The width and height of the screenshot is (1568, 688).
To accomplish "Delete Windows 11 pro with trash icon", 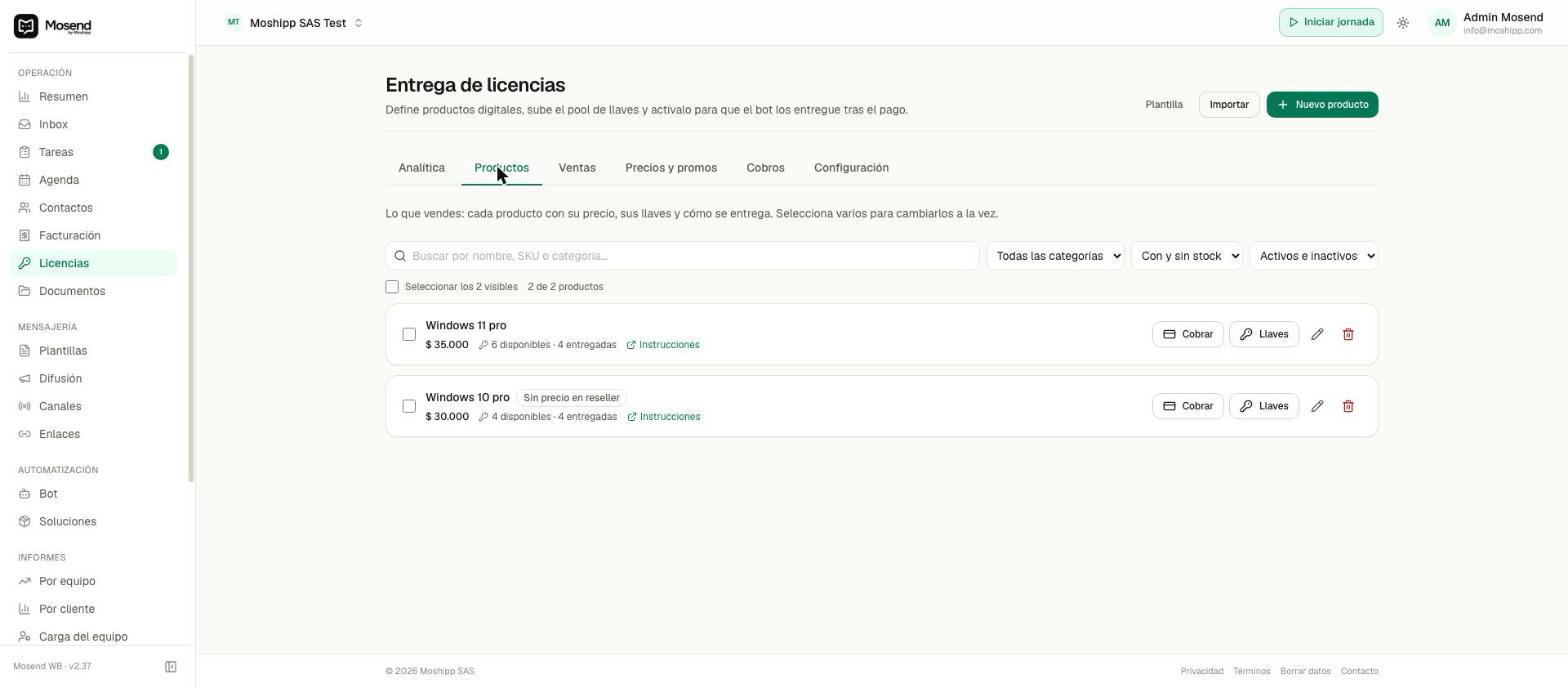I will [x=1348, y=334].
